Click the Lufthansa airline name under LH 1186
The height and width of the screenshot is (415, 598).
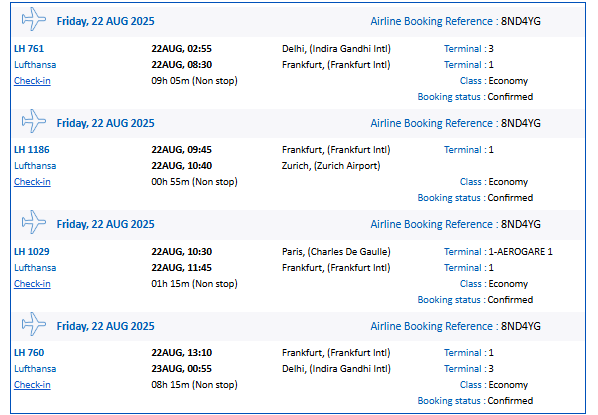35,166
